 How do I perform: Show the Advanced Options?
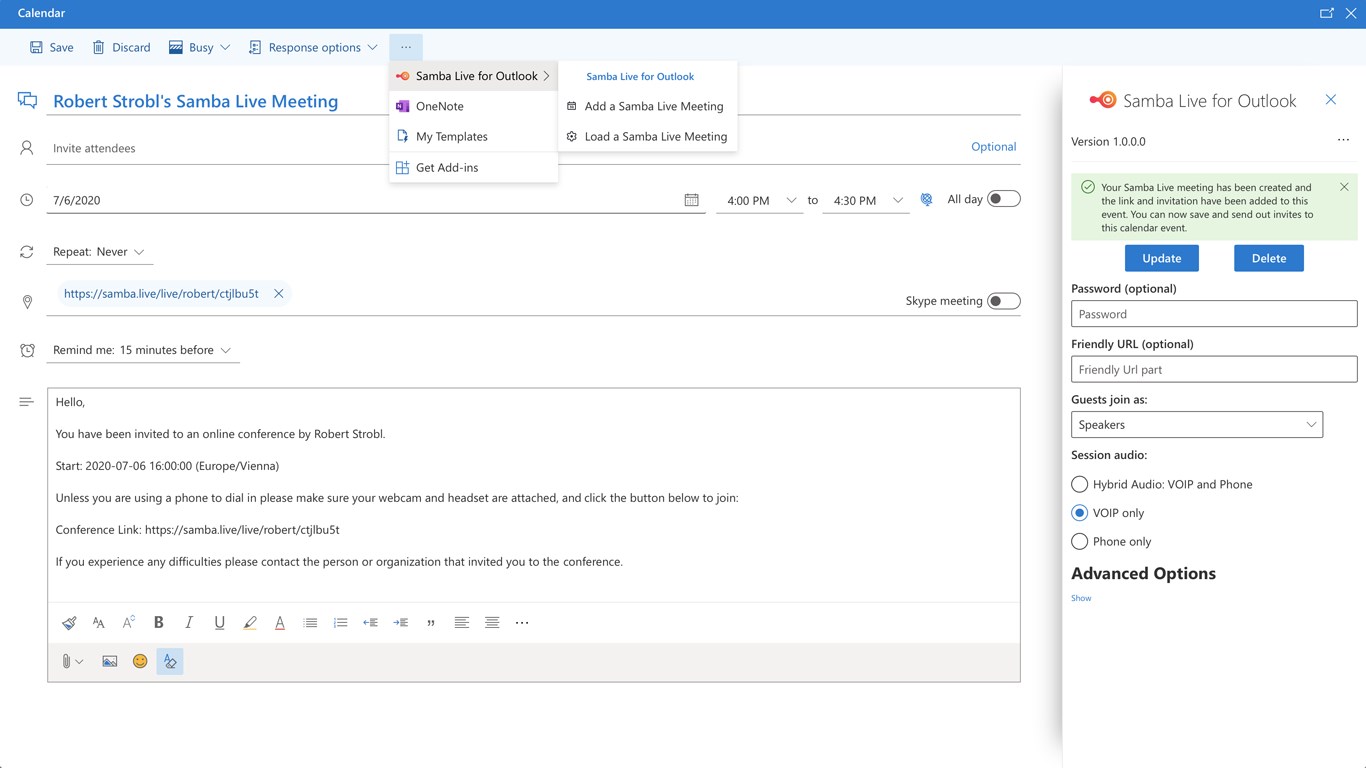click(1081, 598)
